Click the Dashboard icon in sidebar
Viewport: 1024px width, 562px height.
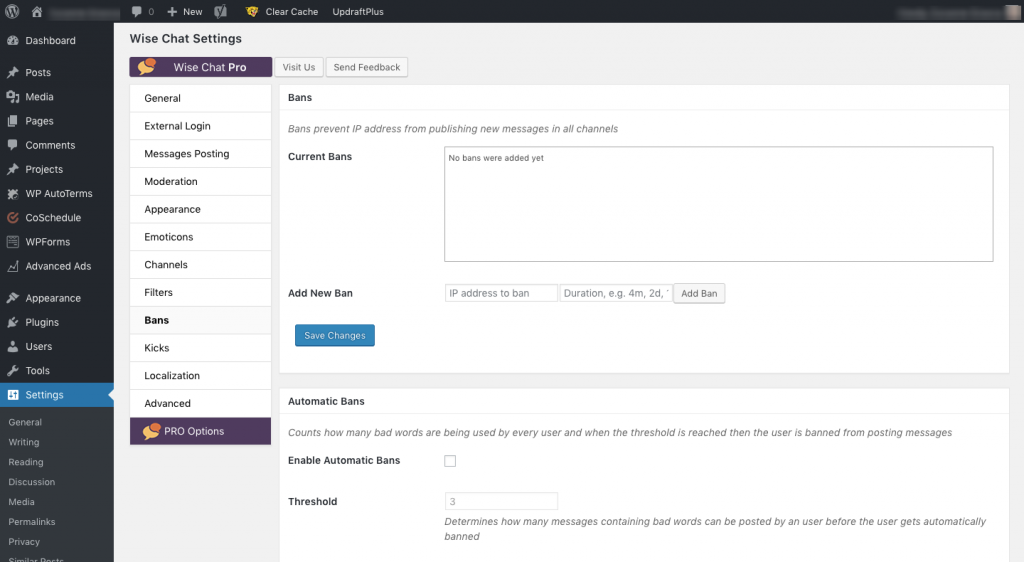[12, 41]
